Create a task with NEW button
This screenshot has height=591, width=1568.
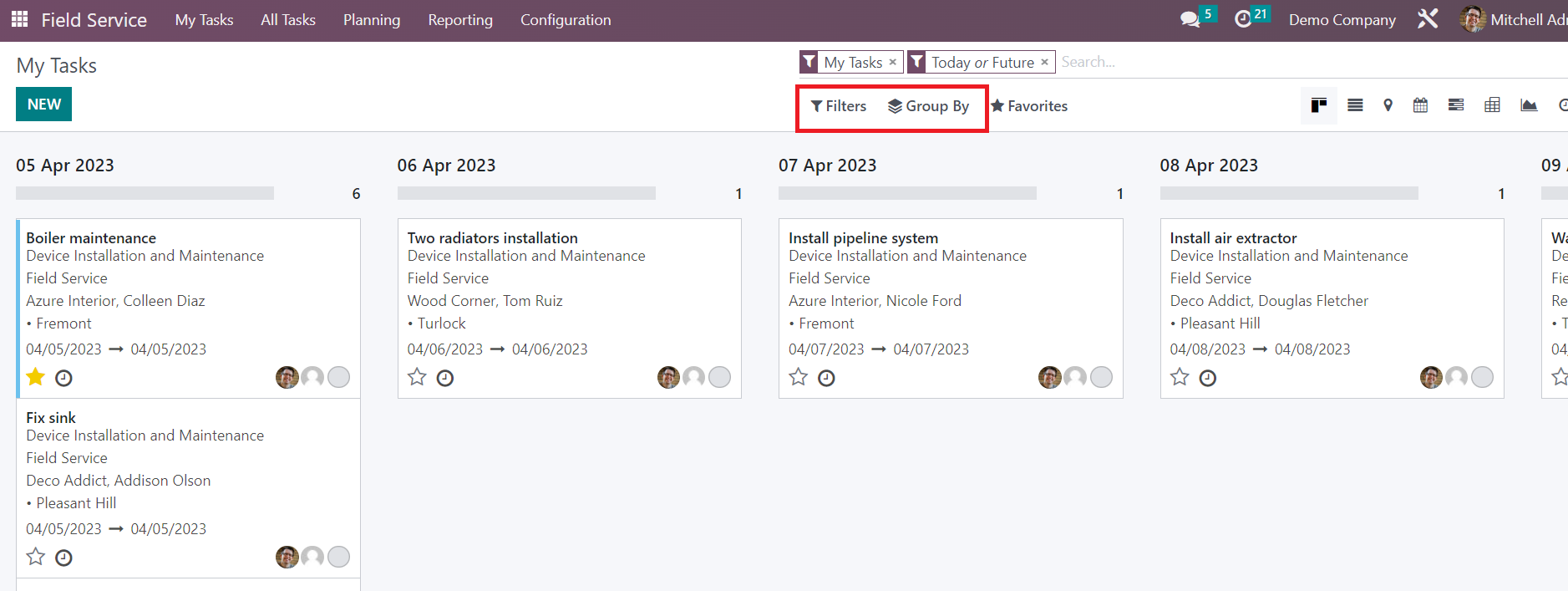43,104
